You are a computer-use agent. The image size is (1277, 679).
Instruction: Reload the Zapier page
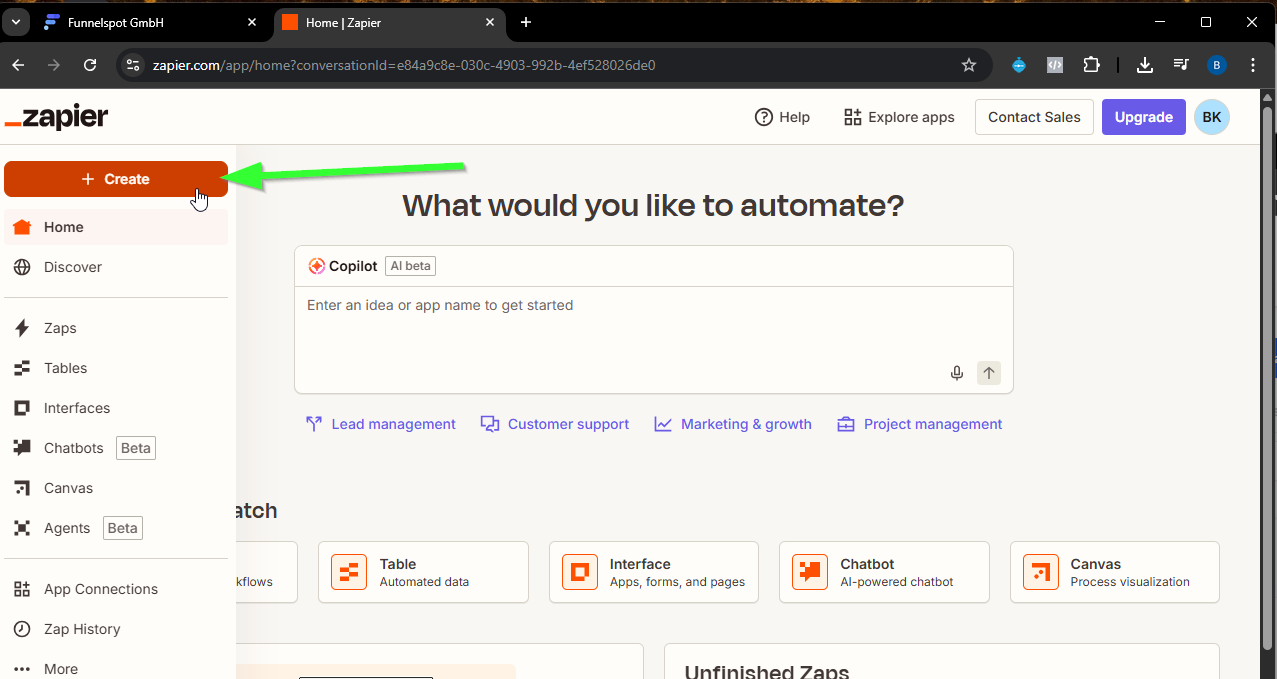pyautogui.click(x=90, y=65)
